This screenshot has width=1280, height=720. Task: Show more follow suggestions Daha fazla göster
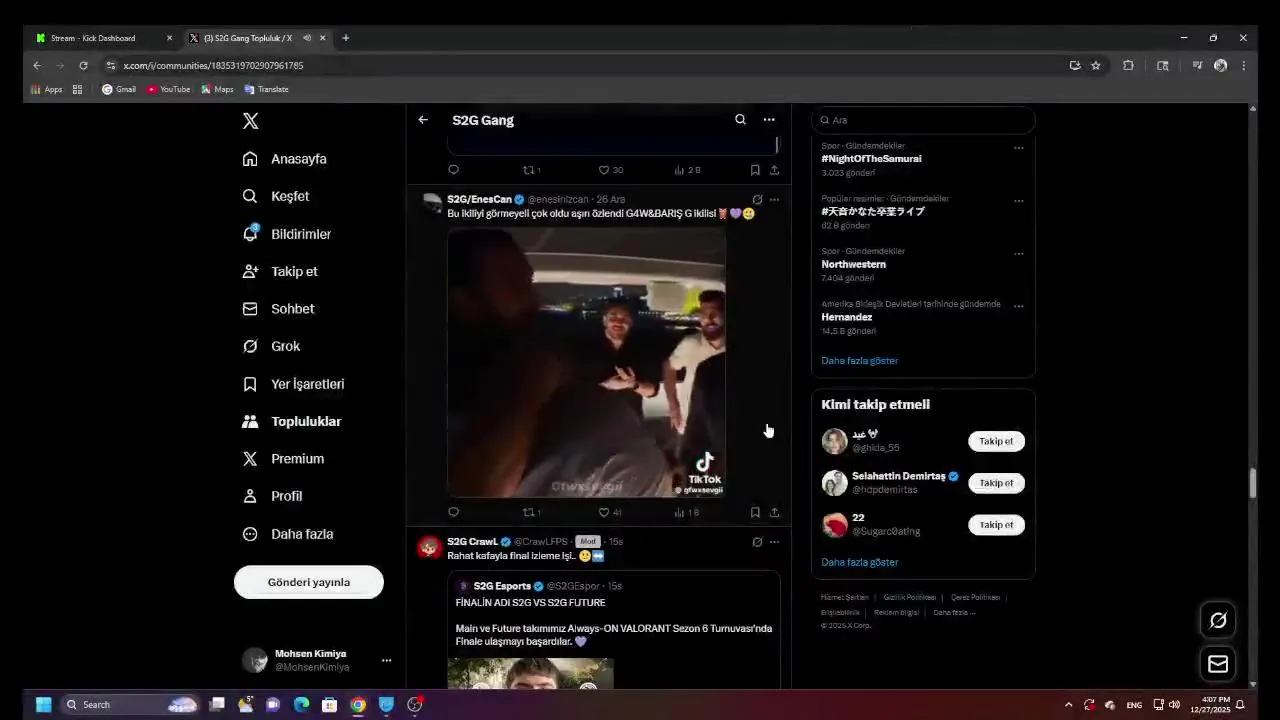pos(860,562)
